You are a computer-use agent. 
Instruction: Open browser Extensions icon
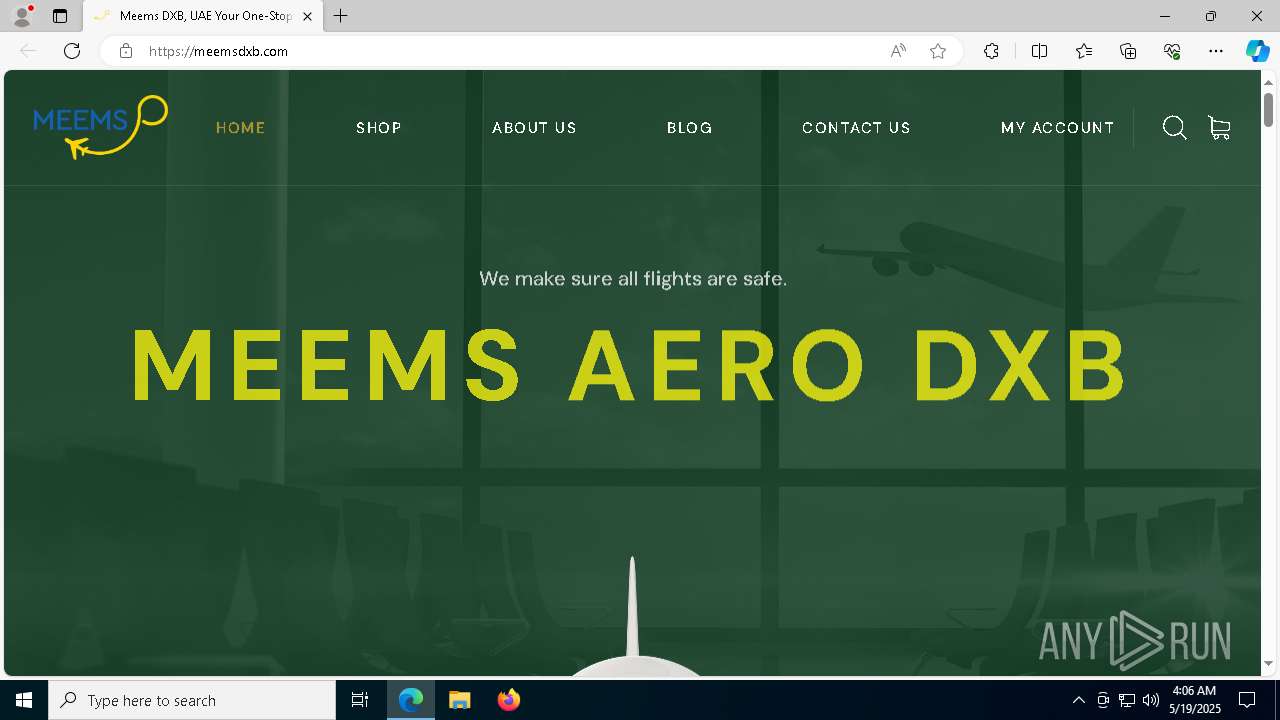991,51
